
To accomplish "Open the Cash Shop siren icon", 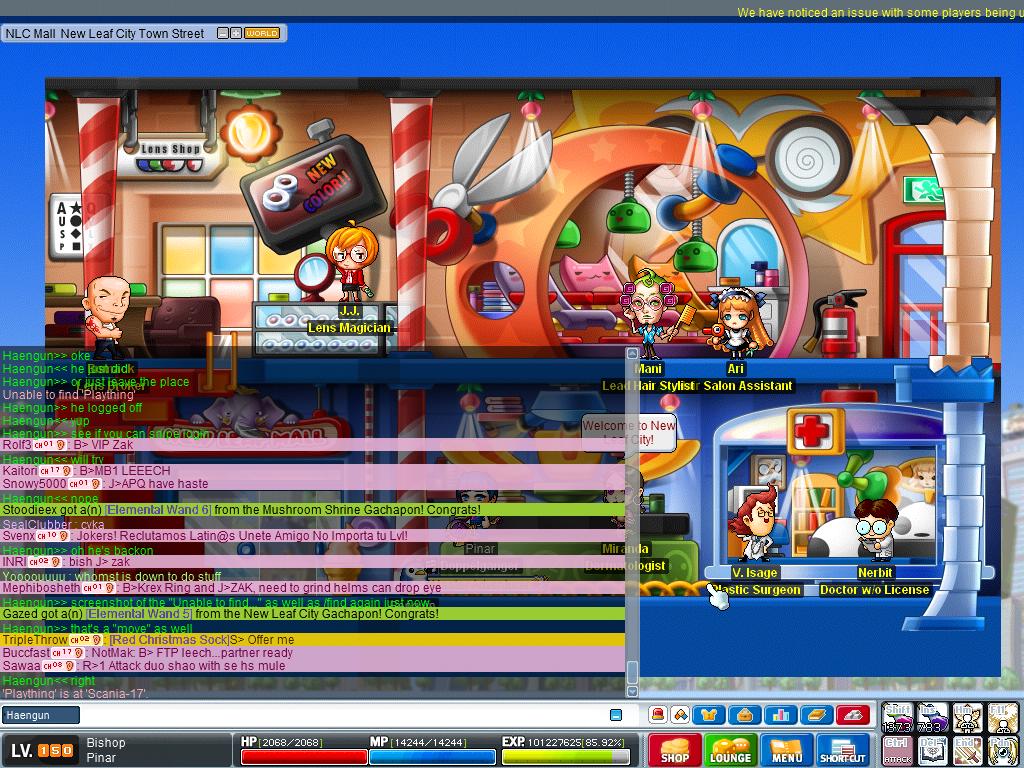I will (x=658, y=714).
